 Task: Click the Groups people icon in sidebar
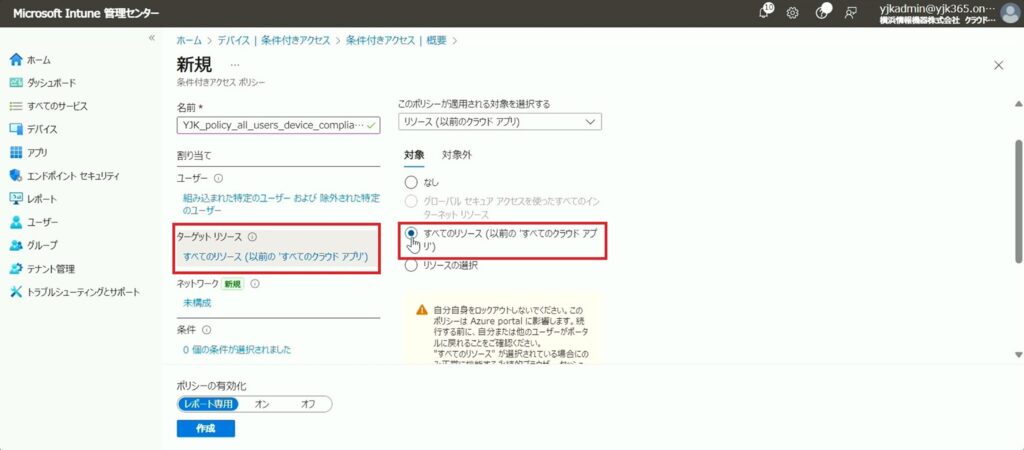point(16,245)
